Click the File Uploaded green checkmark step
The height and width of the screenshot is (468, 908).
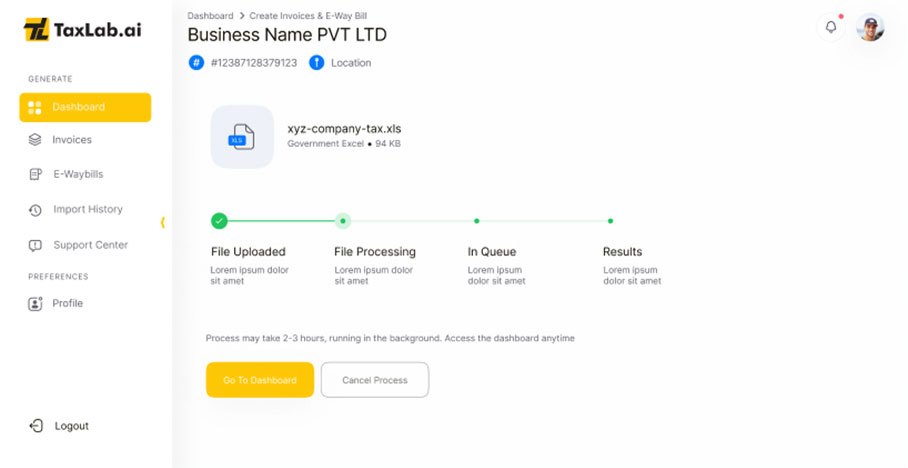[x=219, y=221]
